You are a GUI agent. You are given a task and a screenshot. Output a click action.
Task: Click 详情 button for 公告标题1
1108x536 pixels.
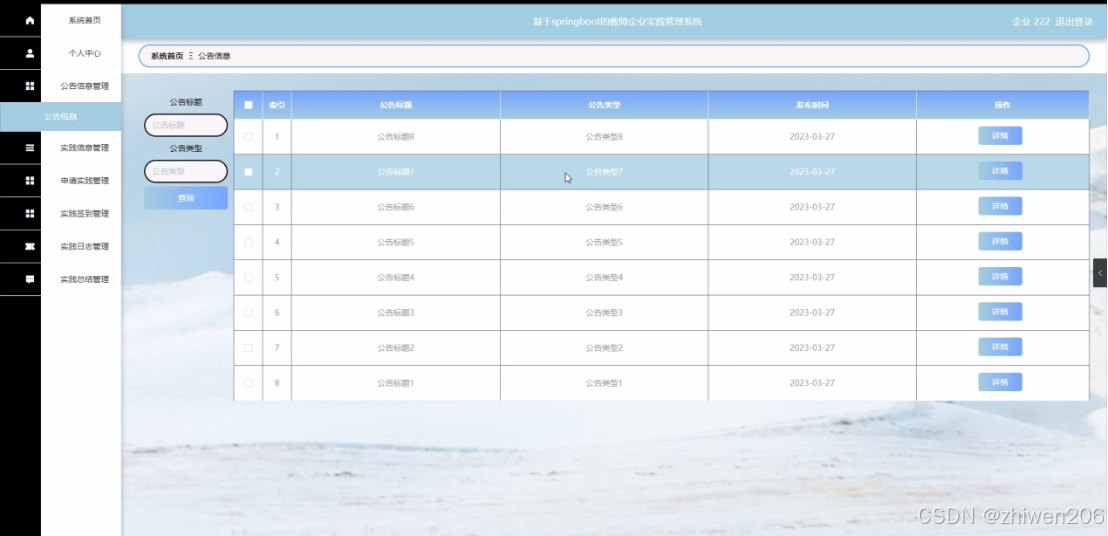tap(1000, 382)
